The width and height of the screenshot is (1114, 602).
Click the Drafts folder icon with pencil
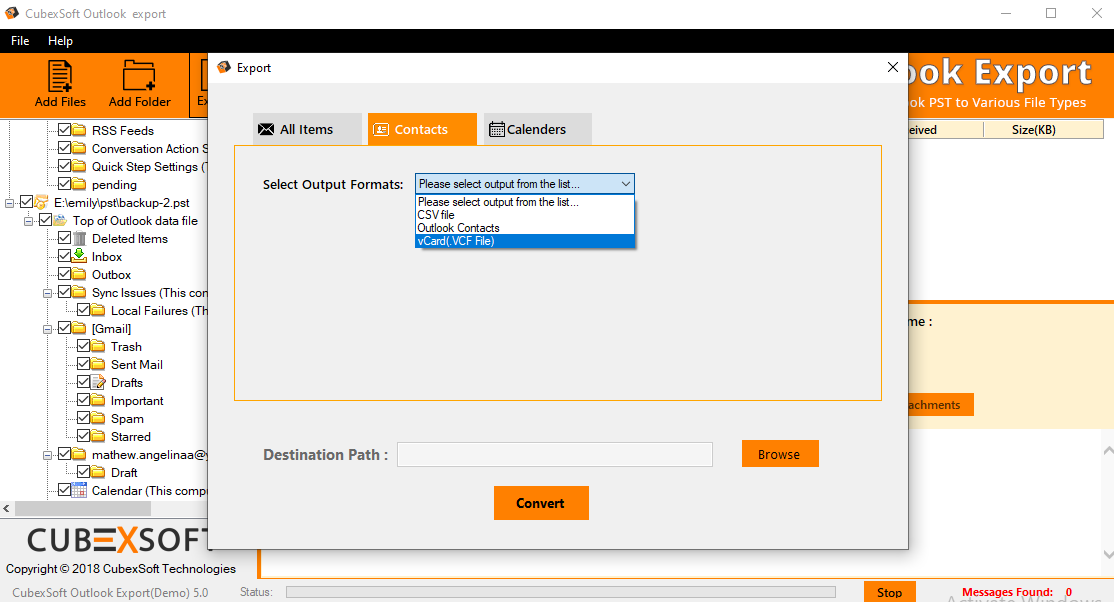pyautogui.click(x=98, y=383)
